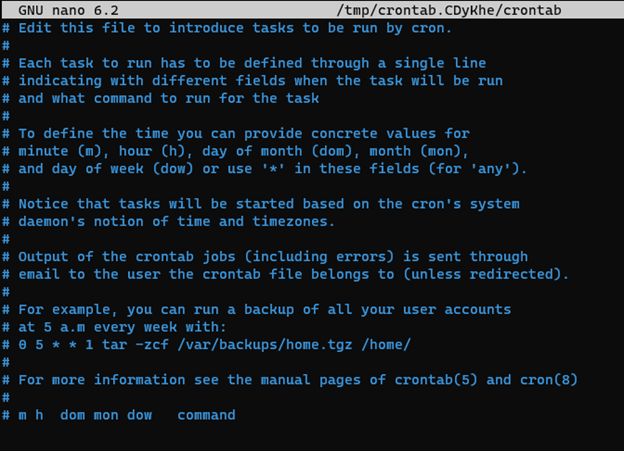Click the "command" column header on last line

tap(206, 415)
